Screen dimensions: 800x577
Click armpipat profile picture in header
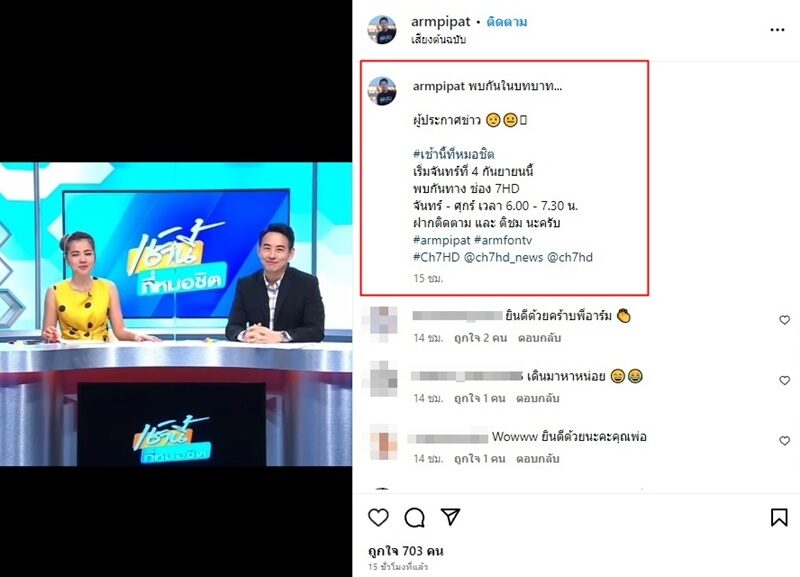click(x=382, y=30)
